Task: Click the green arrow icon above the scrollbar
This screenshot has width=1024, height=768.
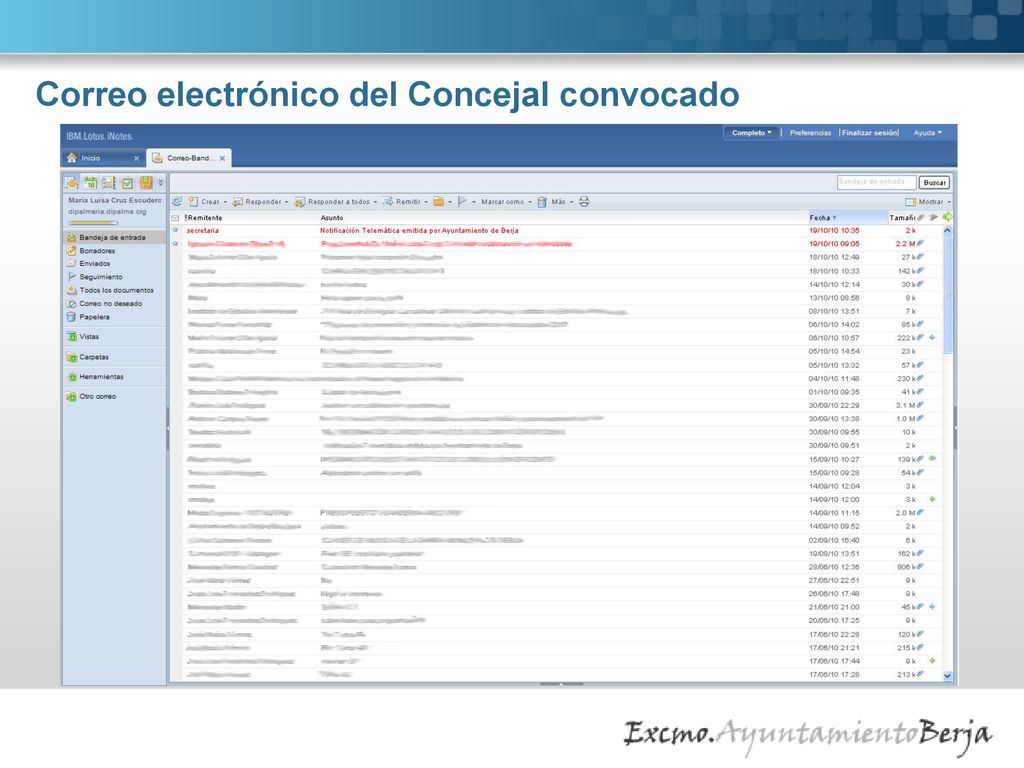Action: 948,217
